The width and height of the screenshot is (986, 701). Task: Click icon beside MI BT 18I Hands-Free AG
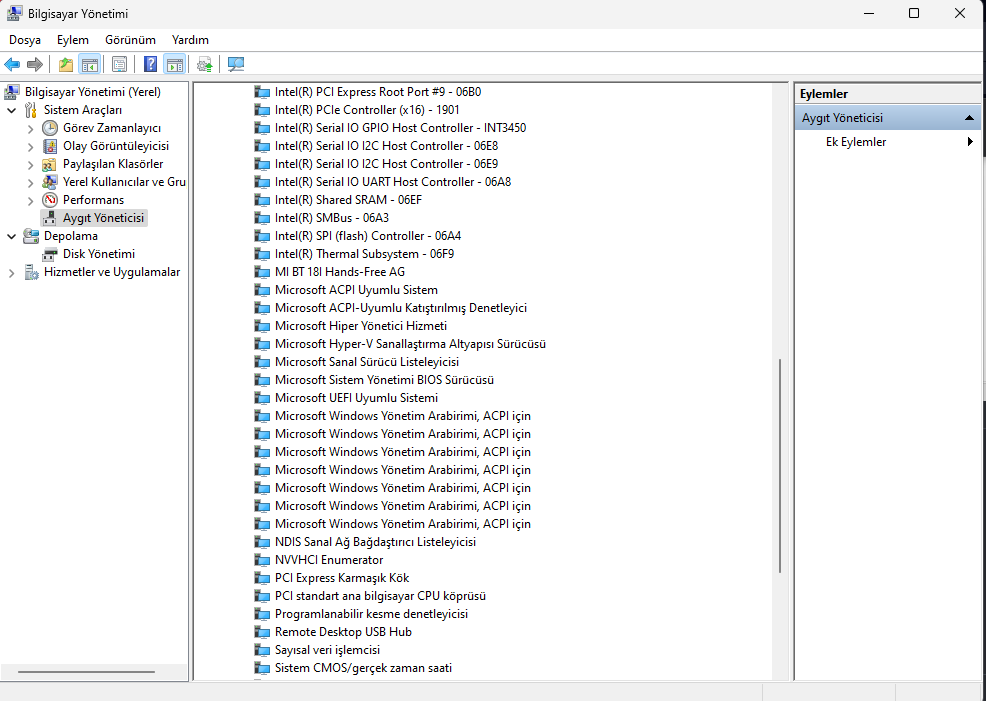(262, 272)
